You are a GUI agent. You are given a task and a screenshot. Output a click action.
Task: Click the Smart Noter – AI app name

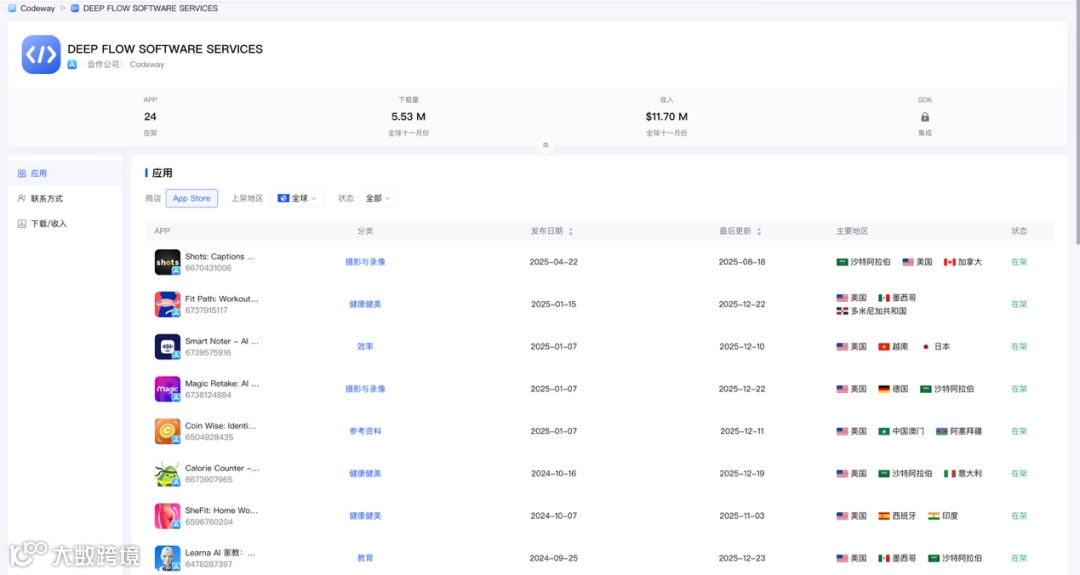(x=222, y=341)
